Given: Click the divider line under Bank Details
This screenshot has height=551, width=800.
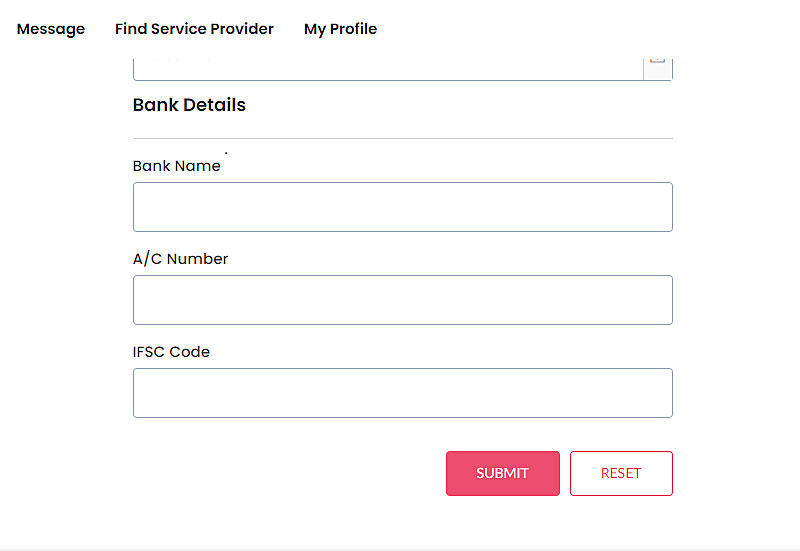Looking at the screenshot, I should pos(402,138).
